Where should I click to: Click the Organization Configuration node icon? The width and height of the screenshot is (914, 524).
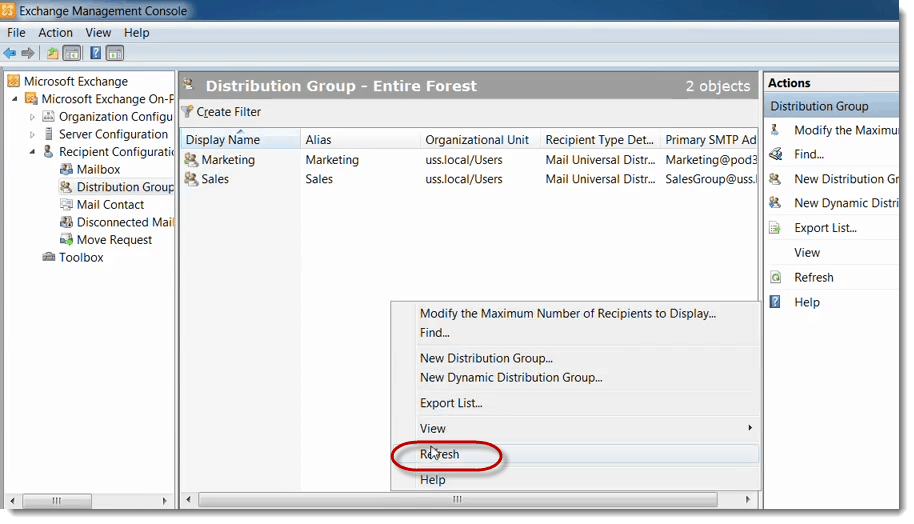49,117
